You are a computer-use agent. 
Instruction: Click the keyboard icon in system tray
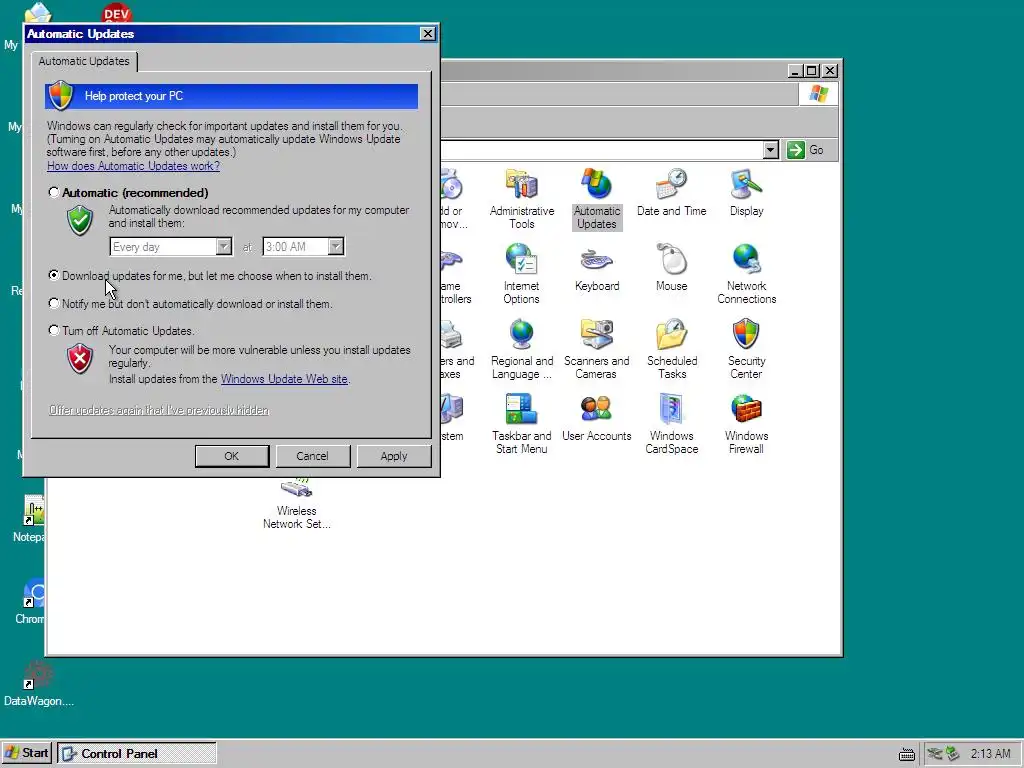(x=906, y=754)
